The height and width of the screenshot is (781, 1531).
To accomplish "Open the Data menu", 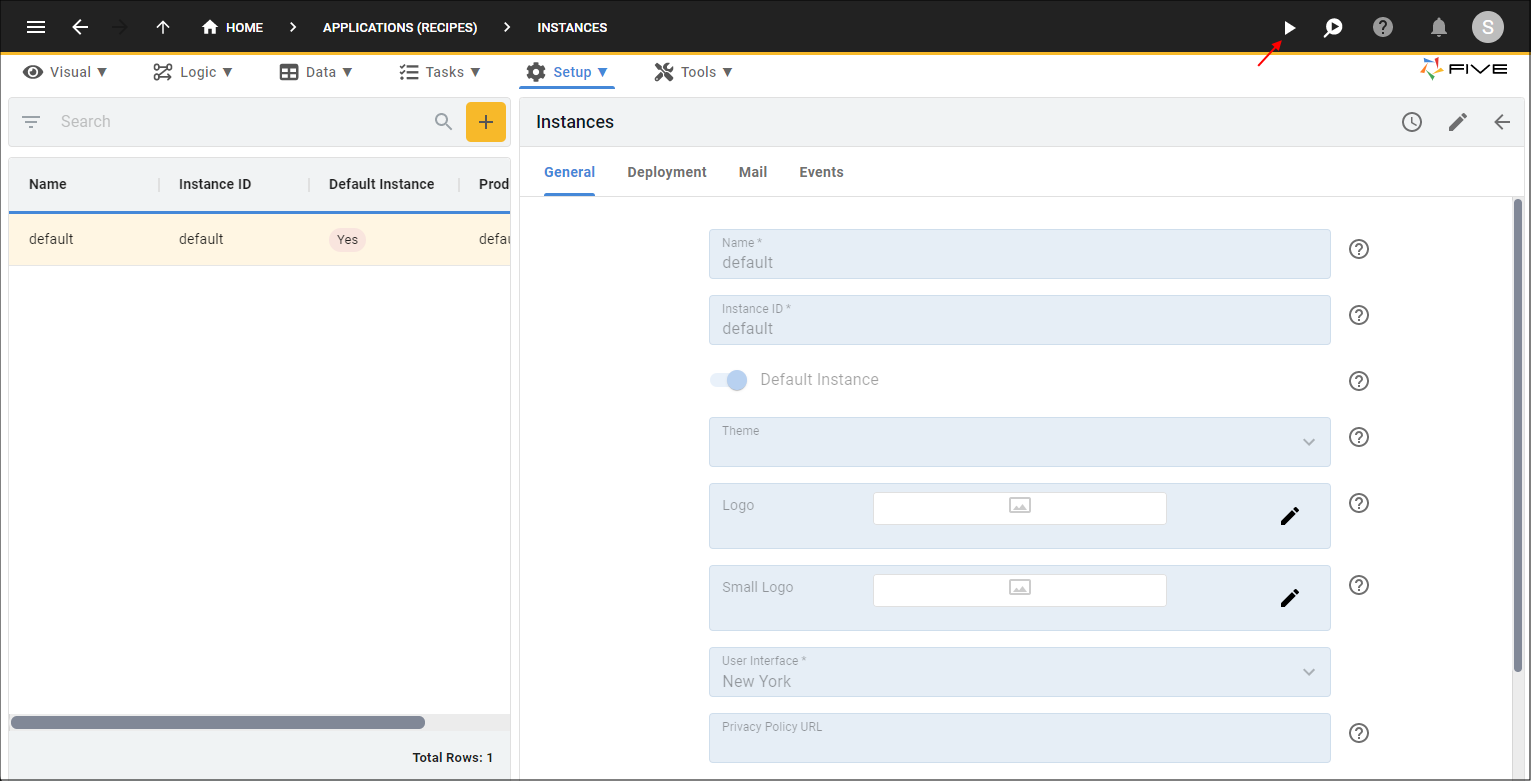I will pyautogui.click(x=316, y=72).
